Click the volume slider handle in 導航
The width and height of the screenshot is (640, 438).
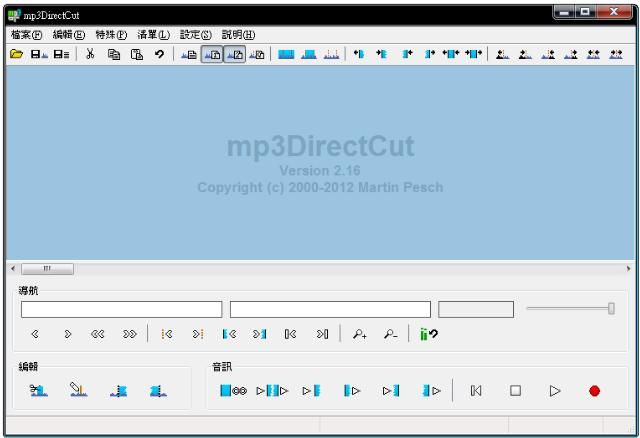point(611,309)
